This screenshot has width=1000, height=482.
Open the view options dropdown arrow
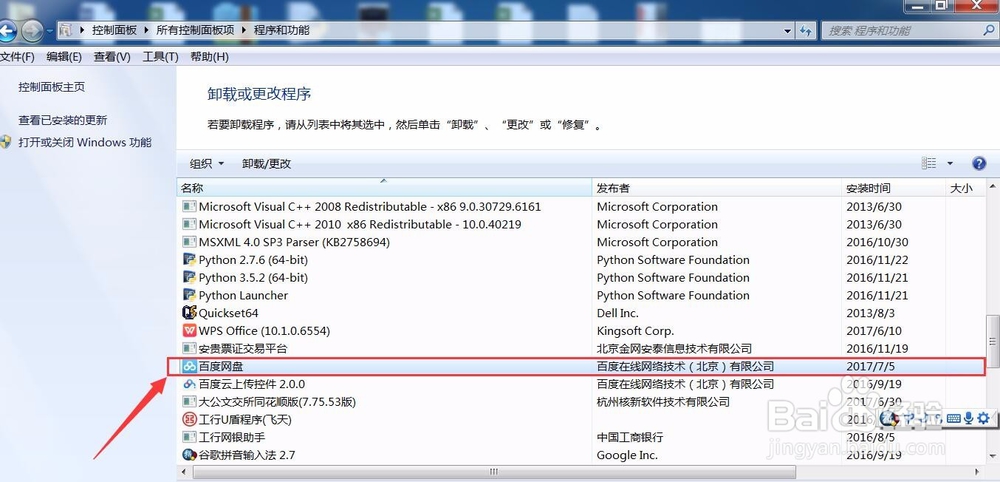coord(950,163)
